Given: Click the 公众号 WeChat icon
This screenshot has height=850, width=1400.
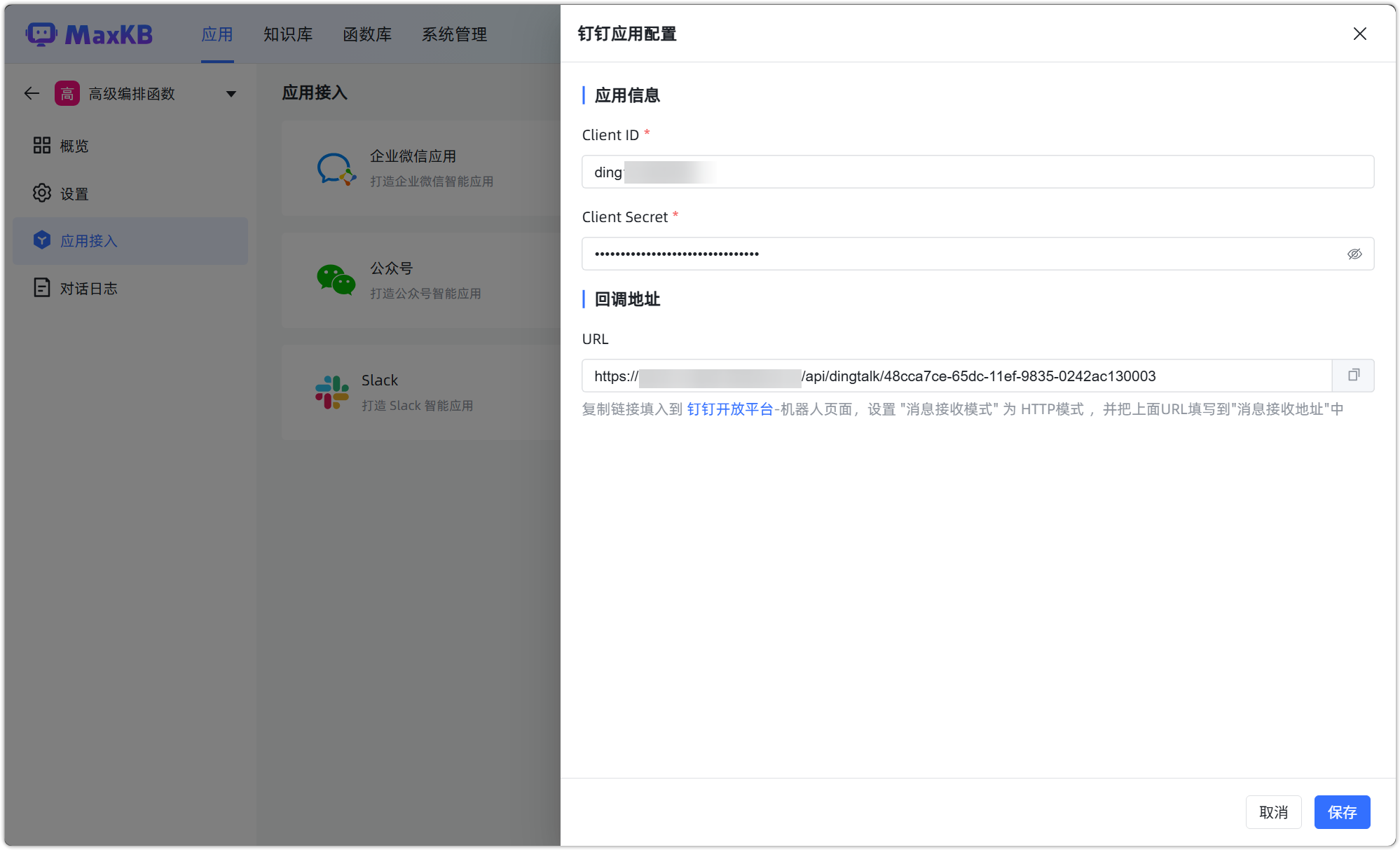Looking at the screenshot, I should click(335, 280).
